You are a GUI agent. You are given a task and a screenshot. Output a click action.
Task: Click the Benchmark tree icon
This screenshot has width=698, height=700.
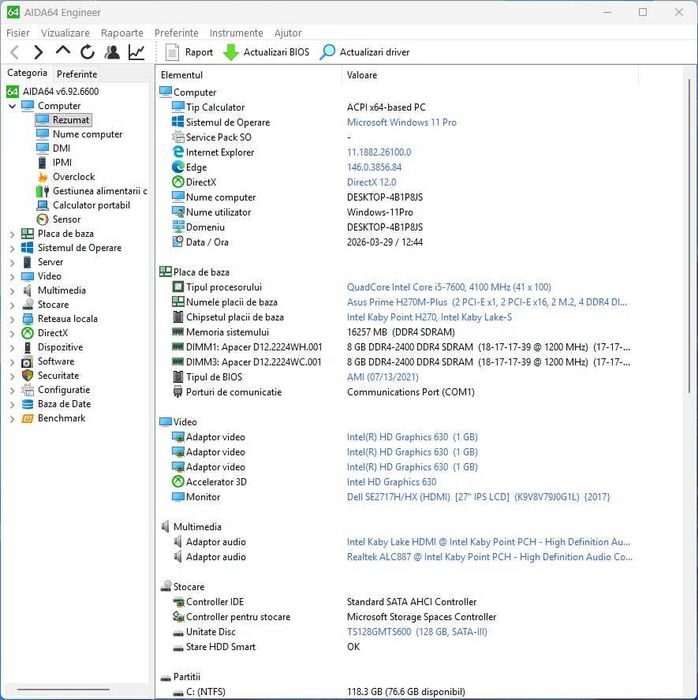point(28,419)
